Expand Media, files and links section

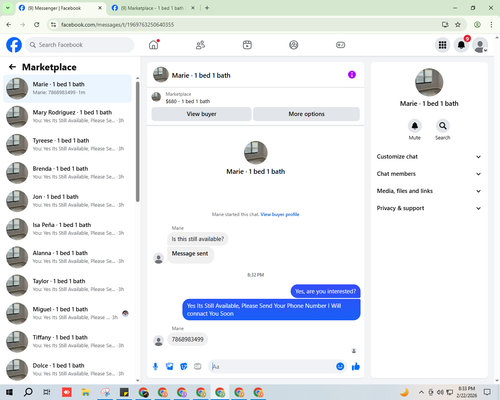pos(429,191)
